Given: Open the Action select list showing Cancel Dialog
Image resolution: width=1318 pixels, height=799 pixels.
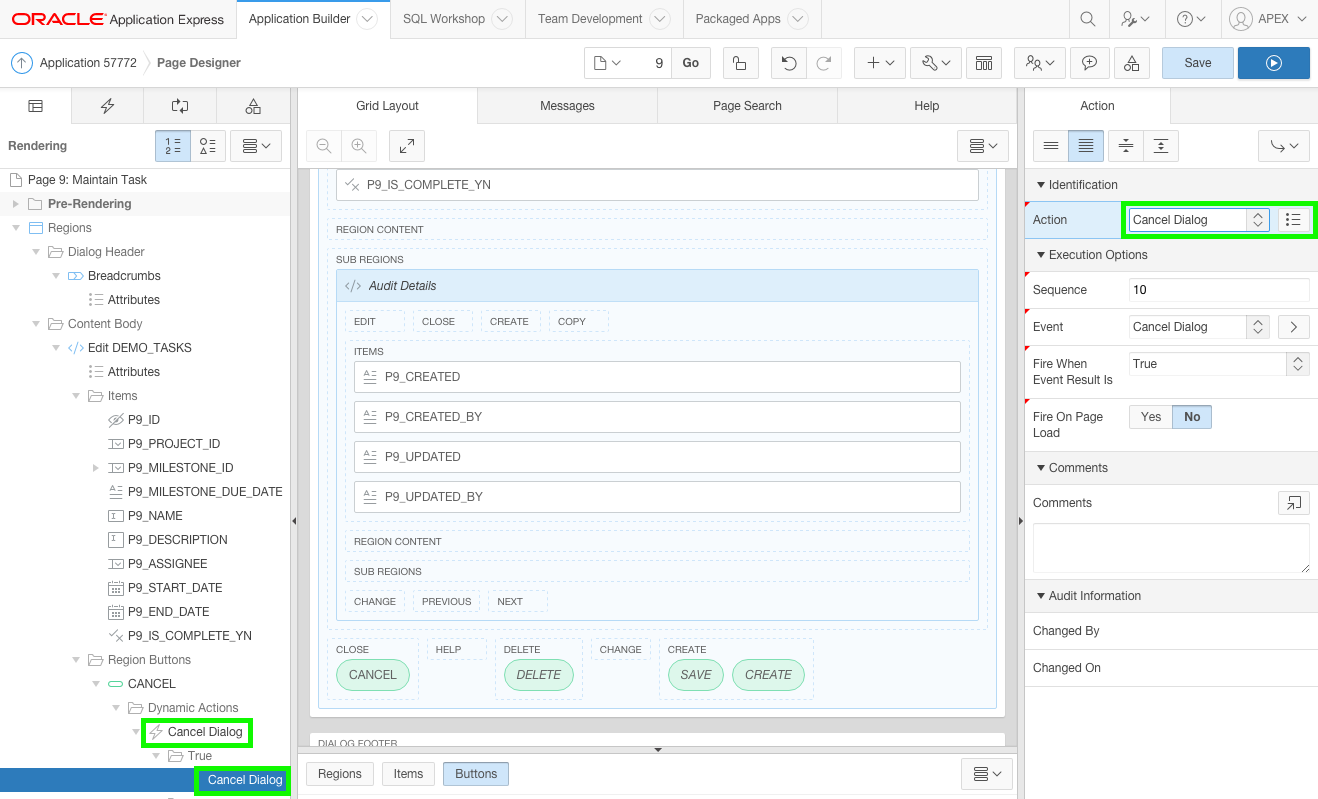Looking at the screenshot, I should pos(1200,220).
